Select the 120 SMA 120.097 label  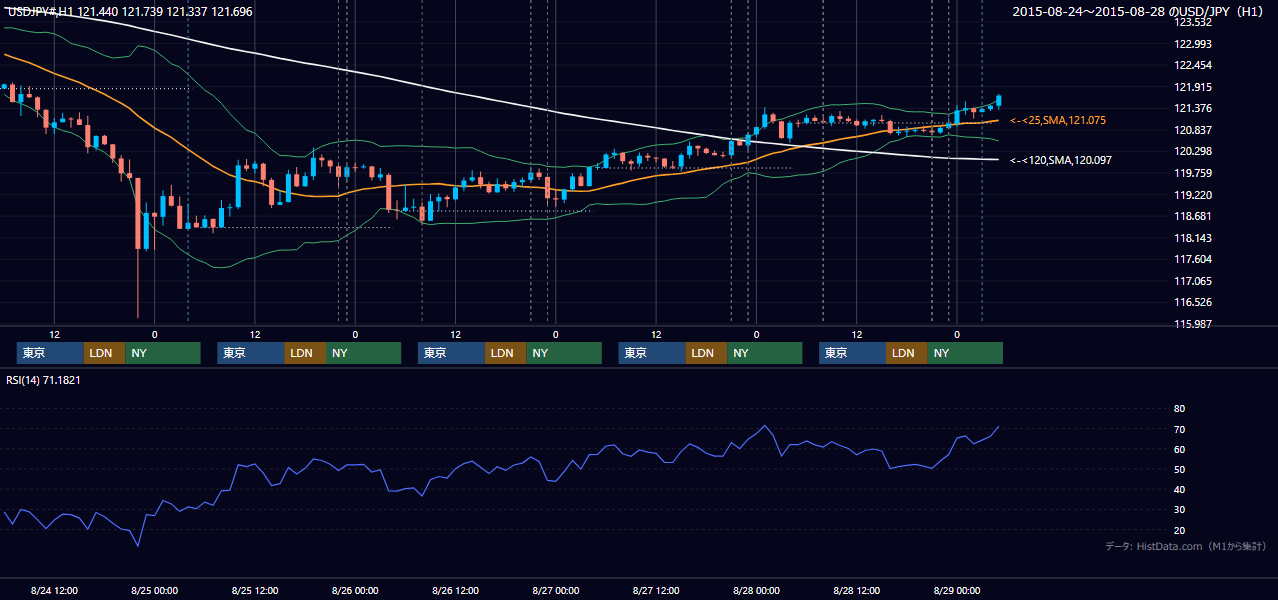pos(1060,160)
